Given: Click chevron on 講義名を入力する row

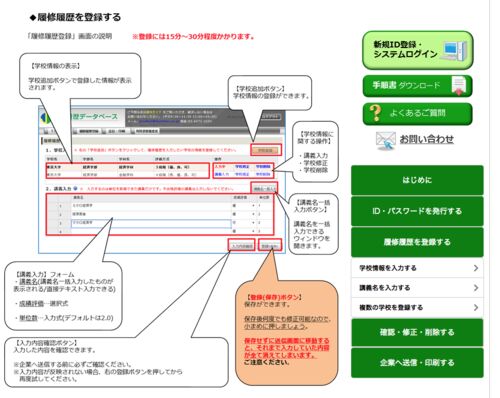Looking at the screenshot, I should pos(476,288).
